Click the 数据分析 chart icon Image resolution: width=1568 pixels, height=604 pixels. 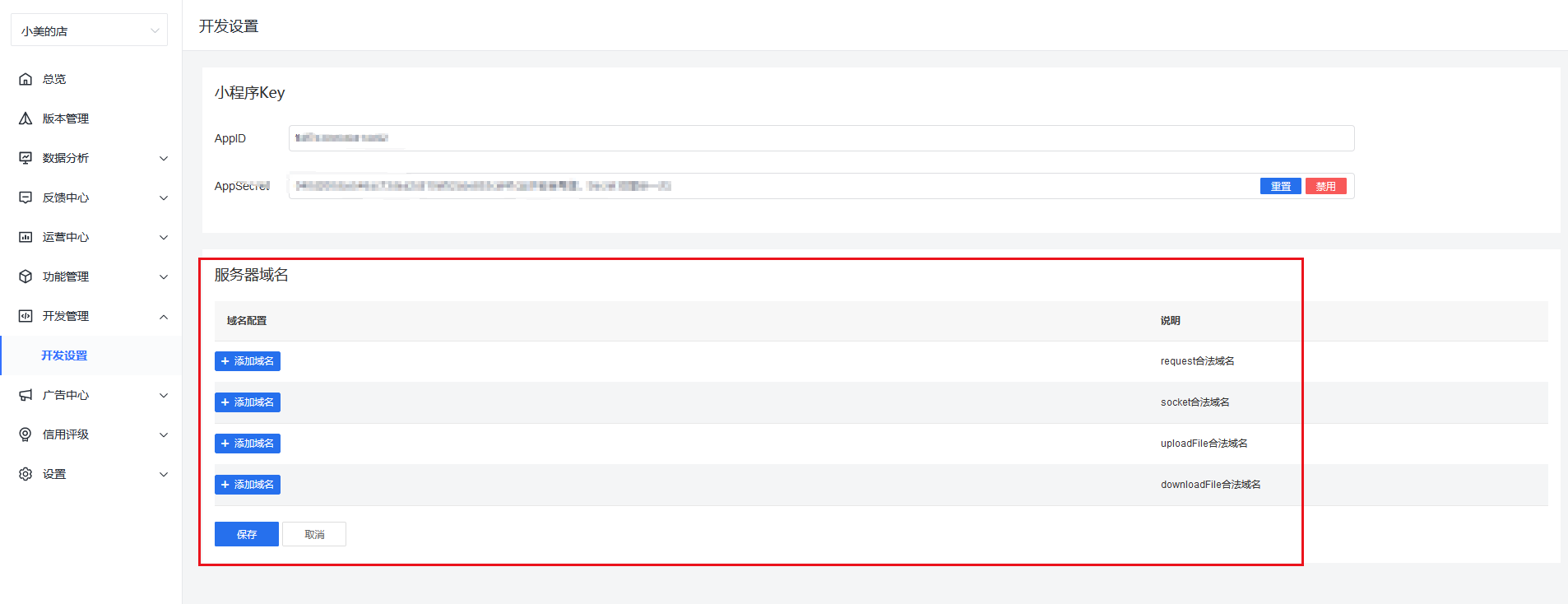coord(26,158)
